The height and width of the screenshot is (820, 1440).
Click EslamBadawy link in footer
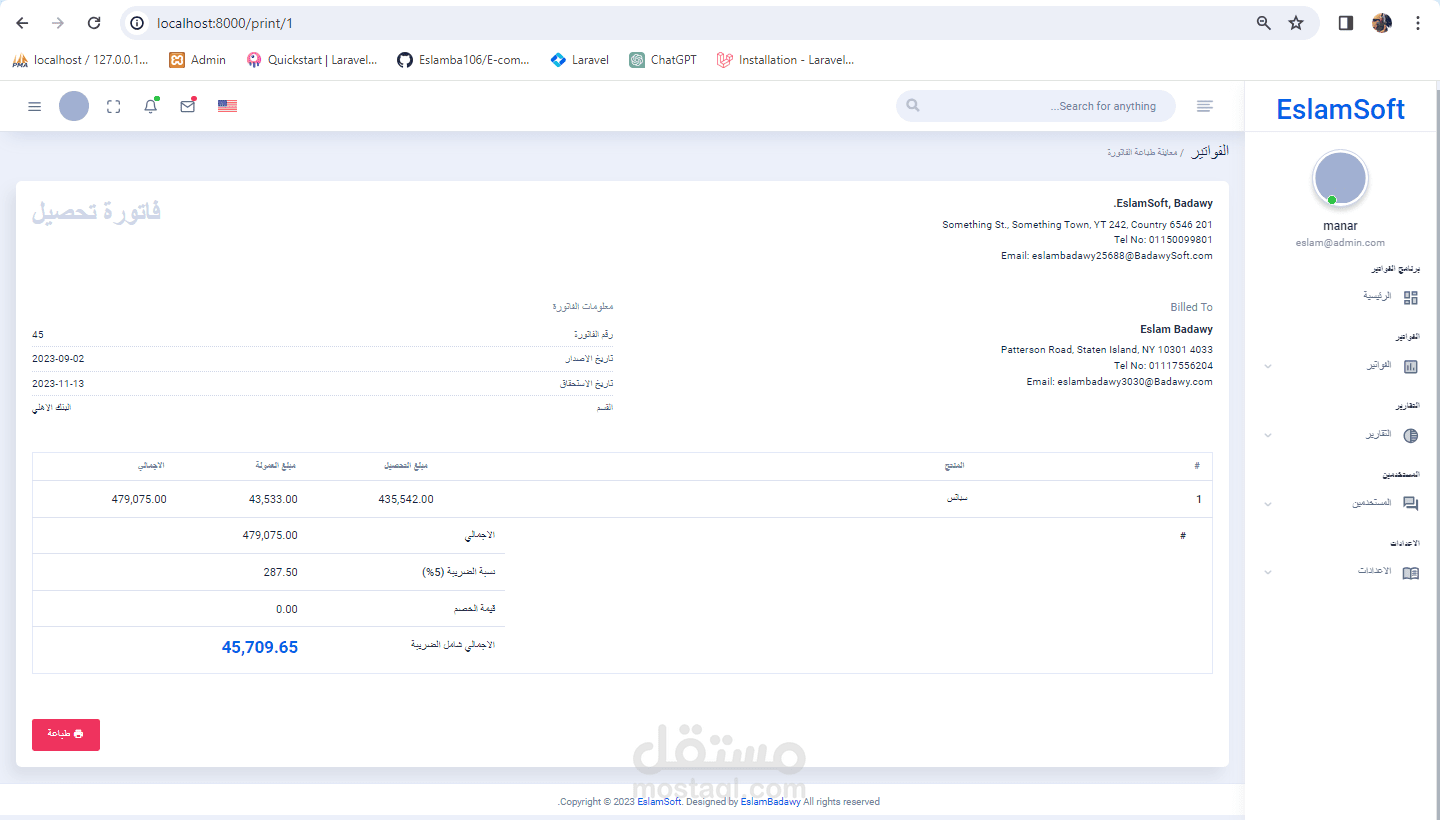tap(770, 801)
